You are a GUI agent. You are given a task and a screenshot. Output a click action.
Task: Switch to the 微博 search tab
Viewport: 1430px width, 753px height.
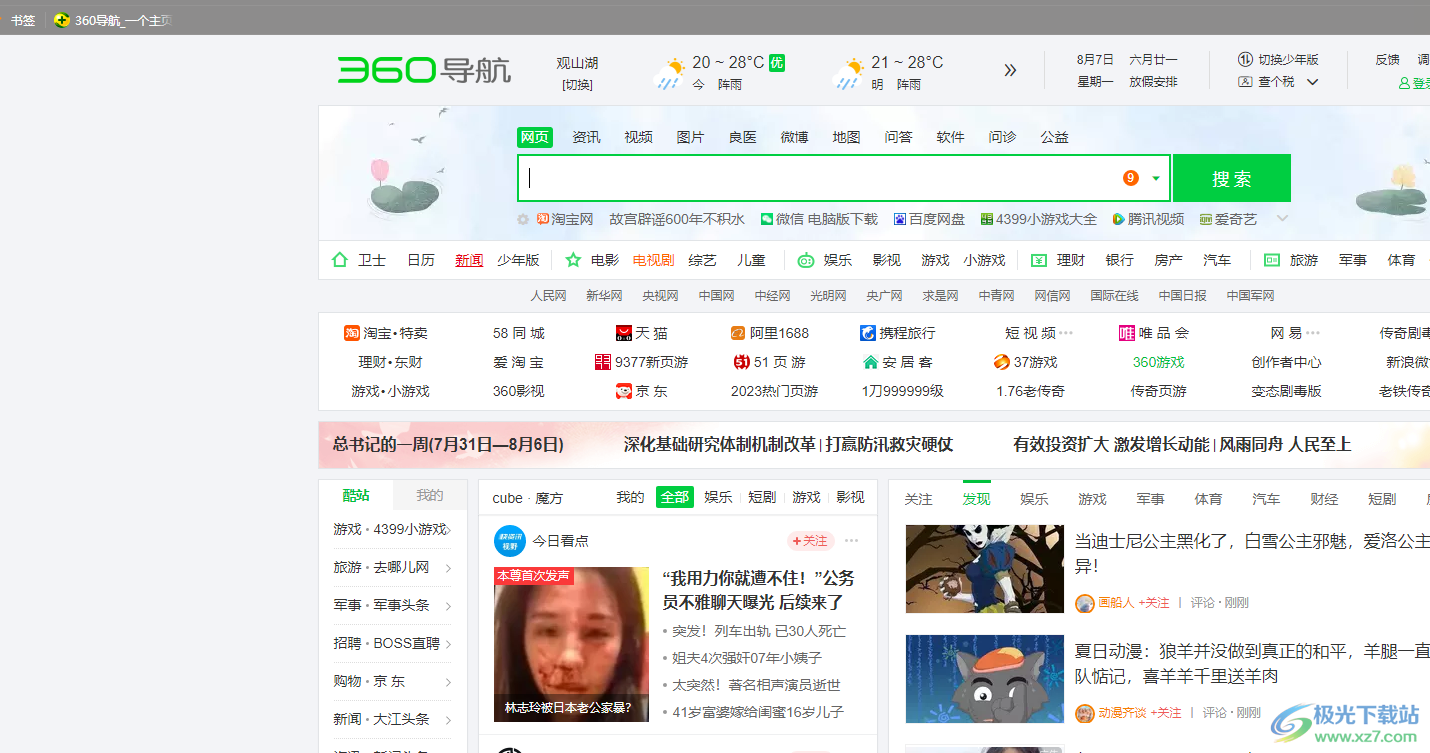[794, 137]
